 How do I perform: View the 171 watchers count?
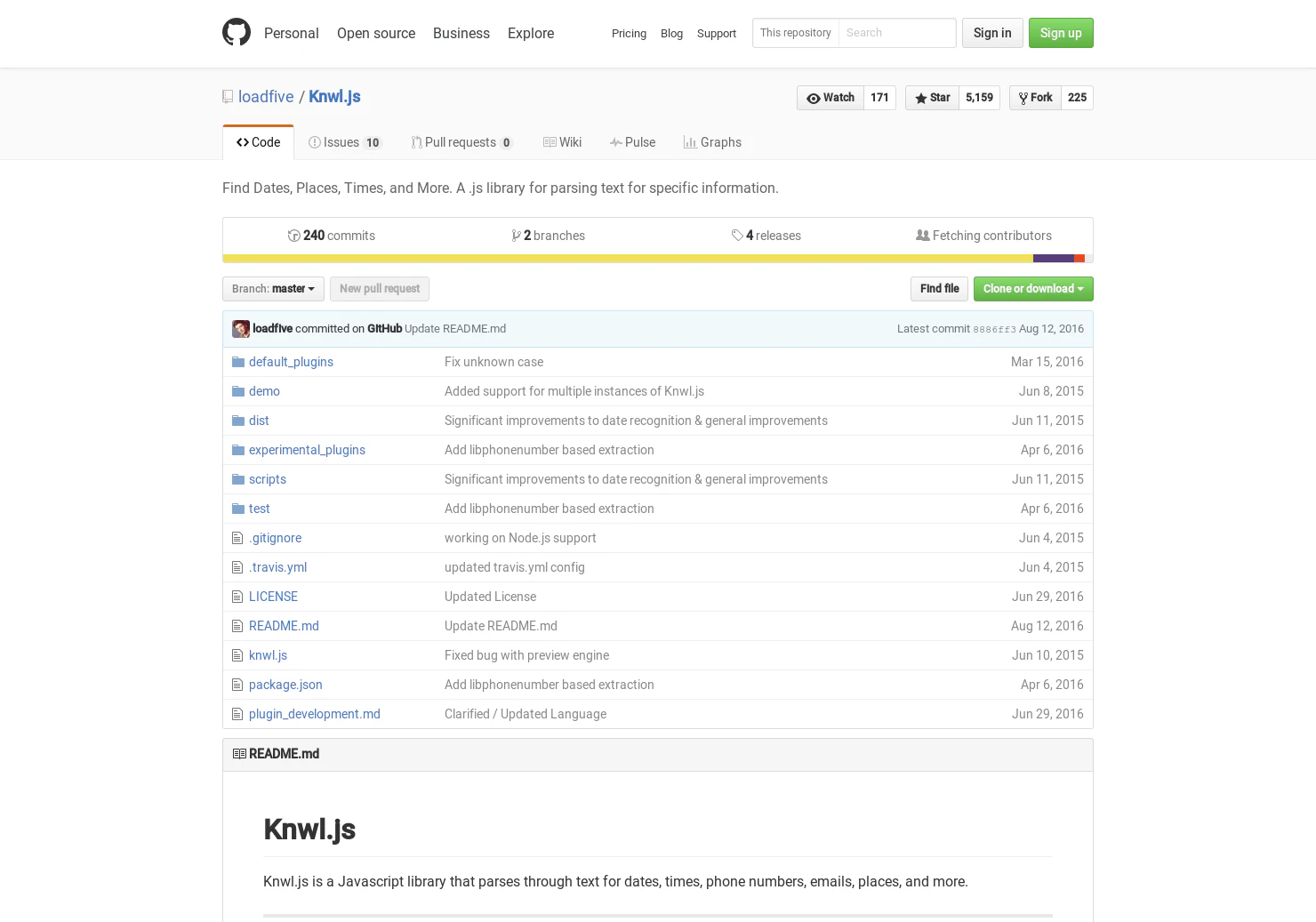(879, 98)
